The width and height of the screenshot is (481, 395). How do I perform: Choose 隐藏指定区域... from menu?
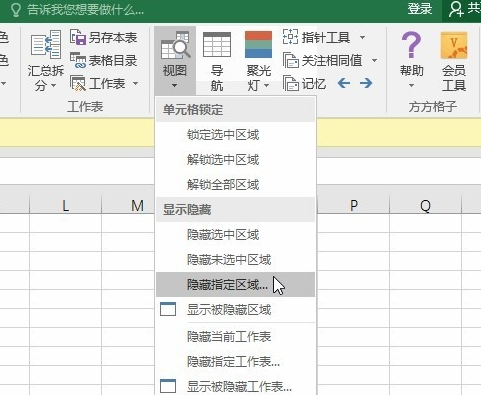click(235, 284)
